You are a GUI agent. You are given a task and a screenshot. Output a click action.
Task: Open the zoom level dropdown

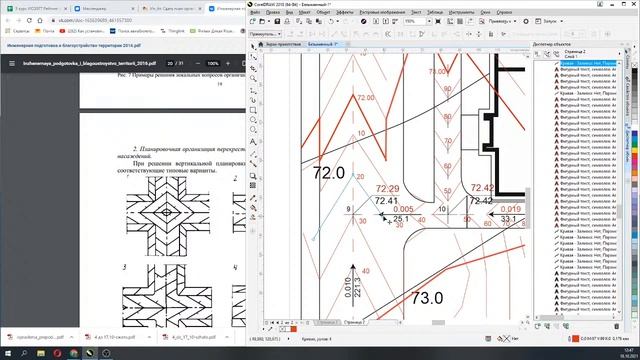(x=429, y=21)
